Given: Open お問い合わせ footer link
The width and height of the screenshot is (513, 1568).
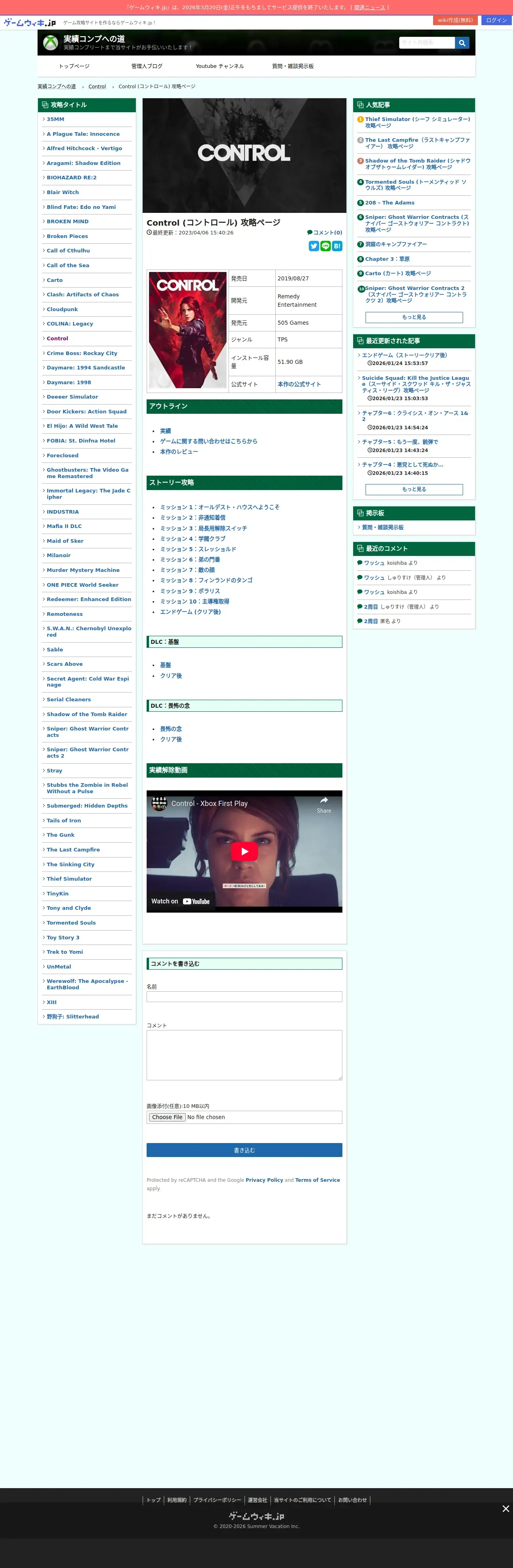Looking at the screenshot, I should point(353,1500).
